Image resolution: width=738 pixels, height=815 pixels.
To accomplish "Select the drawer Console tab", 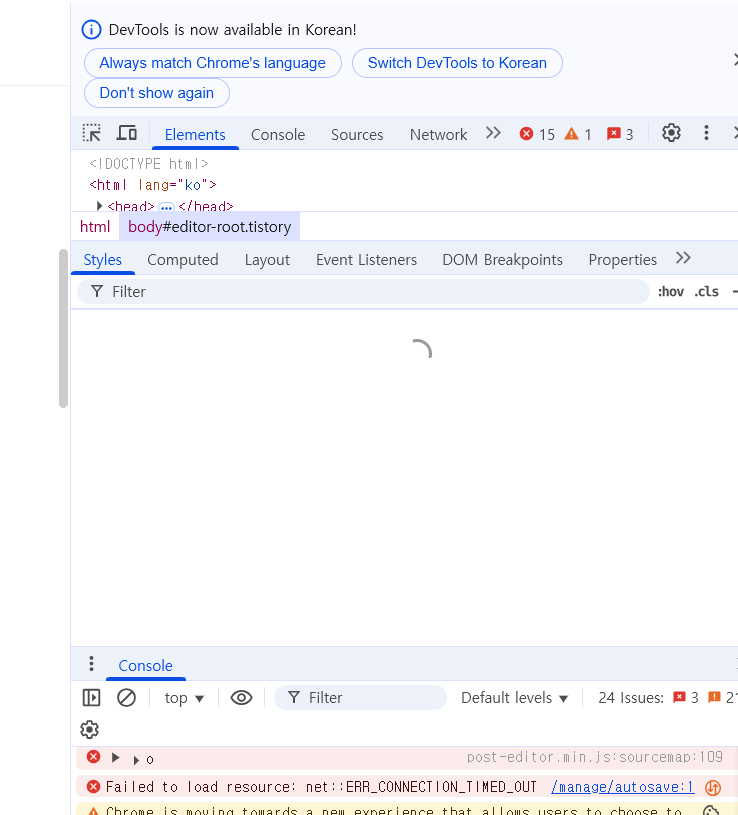I will tap(146, 666).
